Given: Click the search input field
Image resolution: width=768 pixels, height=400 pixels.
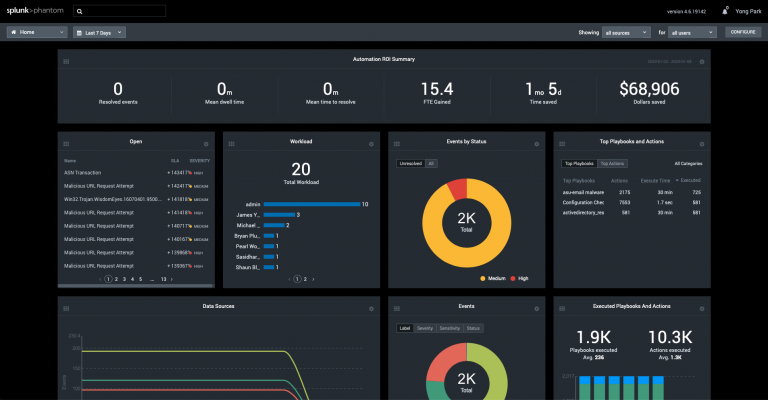Looking at the screenshot, I should [x=120, y=11].
